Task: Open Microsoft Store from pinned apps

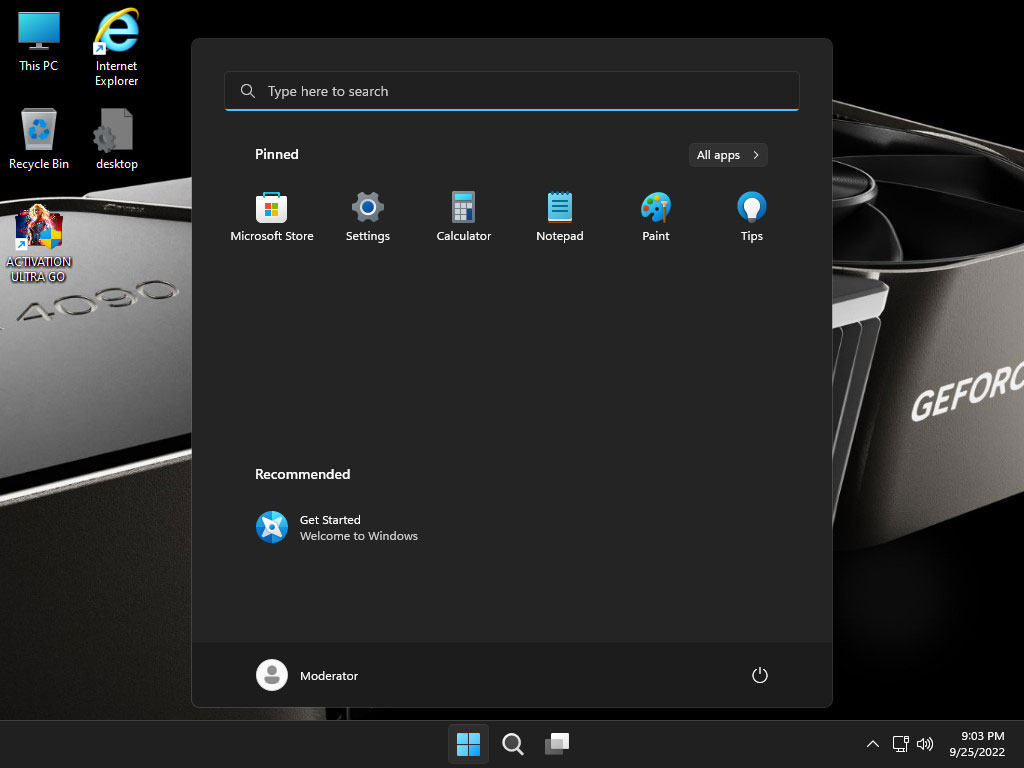Action: 272,217
